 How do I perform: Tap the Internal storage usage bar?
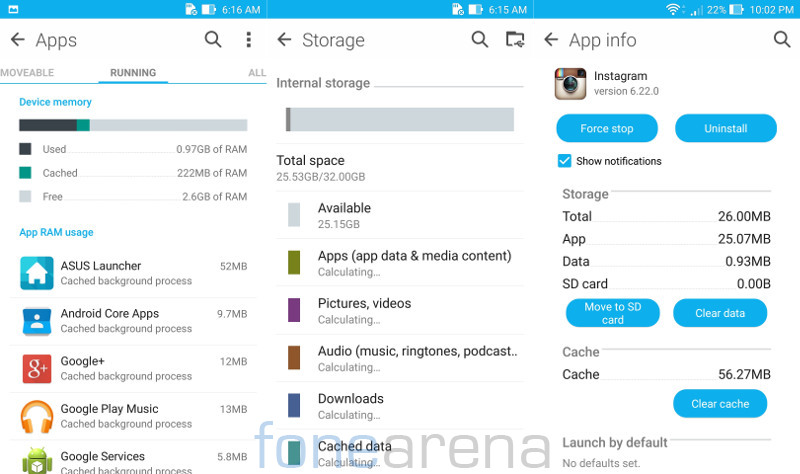click(399, 119)
